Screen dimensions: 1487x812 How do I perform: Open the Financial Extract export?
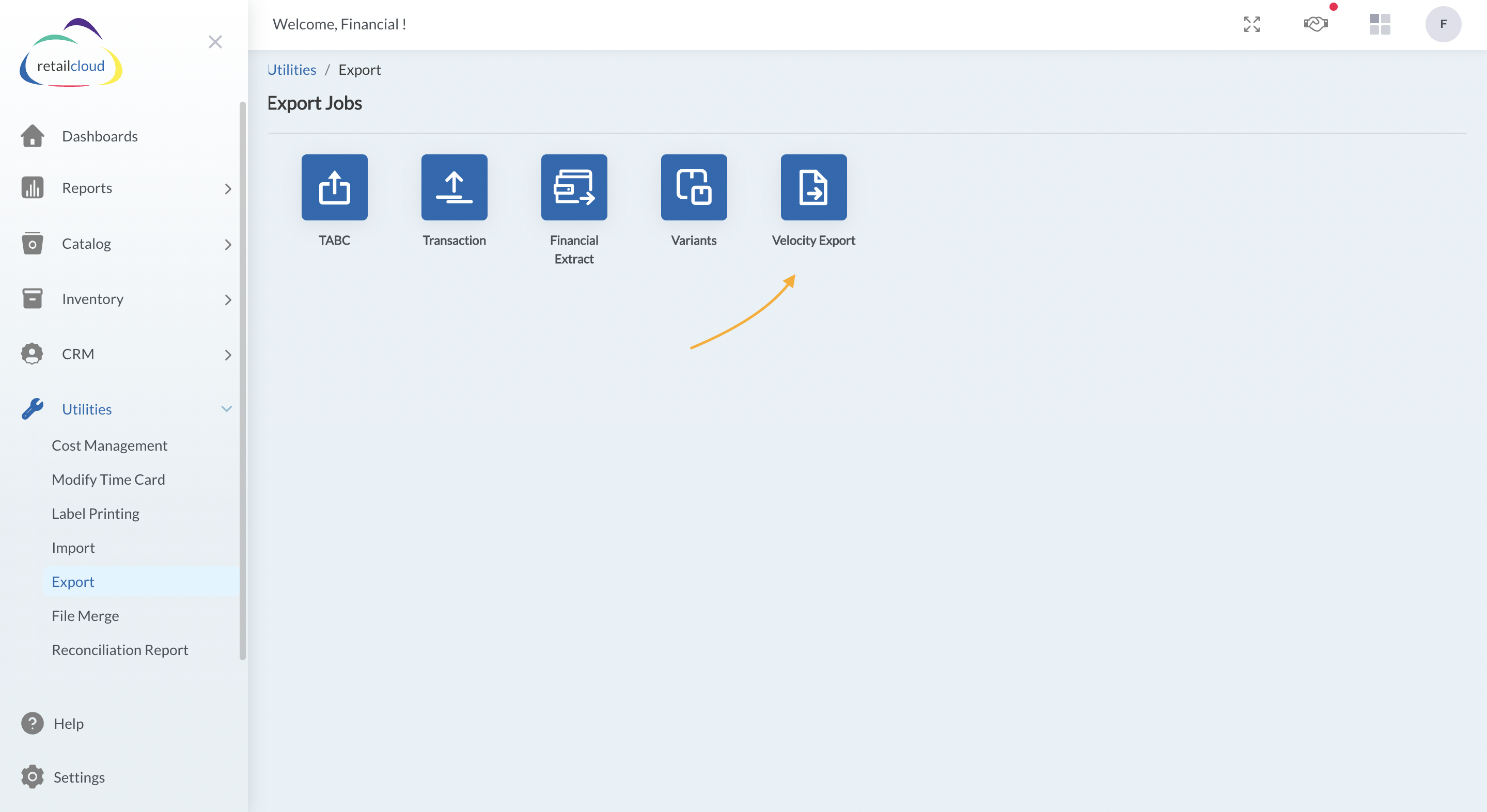point(574,187)
